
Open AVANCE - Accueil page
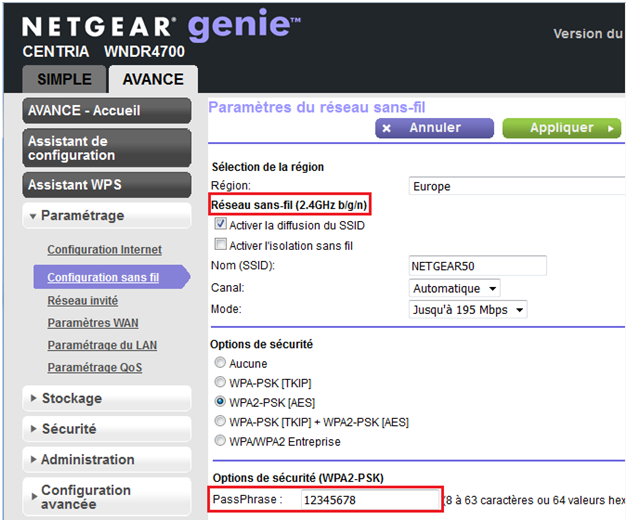click(107, 111)
